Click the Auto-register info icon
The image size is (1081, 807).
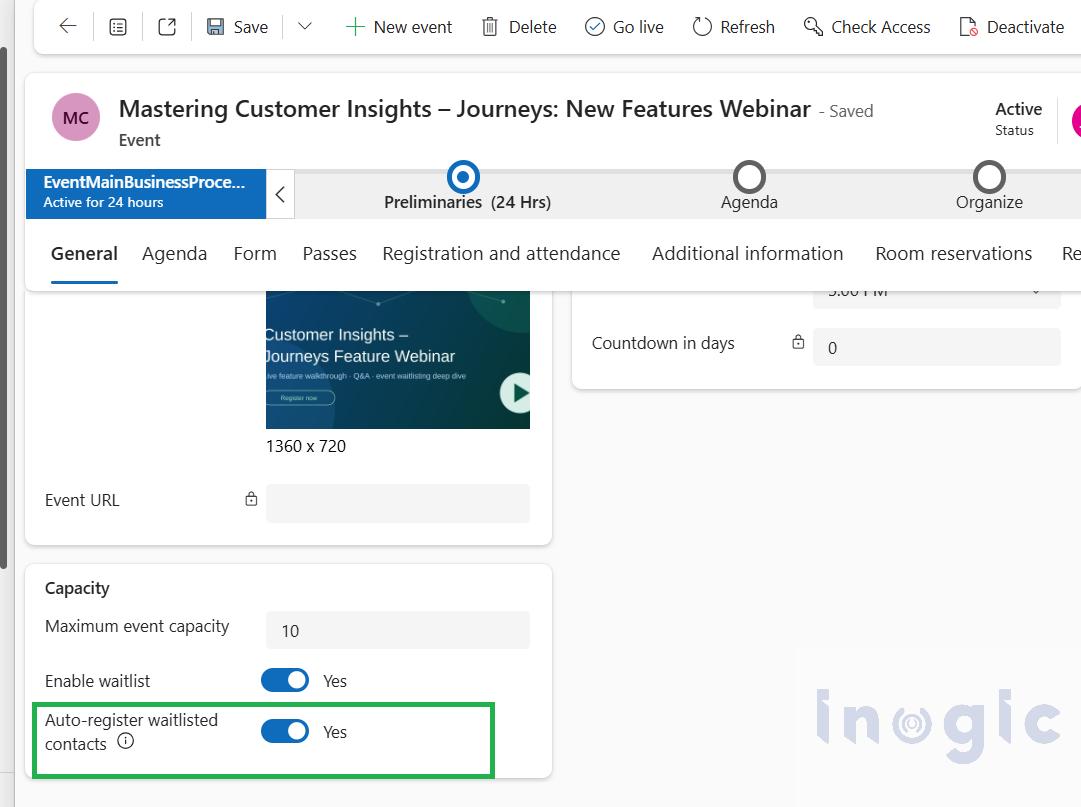click(125, 742)
